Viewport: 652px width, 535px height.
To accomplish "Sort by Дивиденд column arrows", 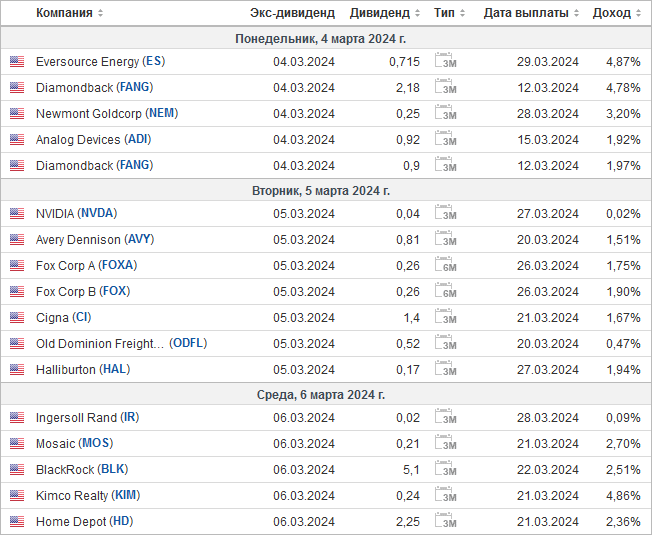I will [x=417, y=13].
